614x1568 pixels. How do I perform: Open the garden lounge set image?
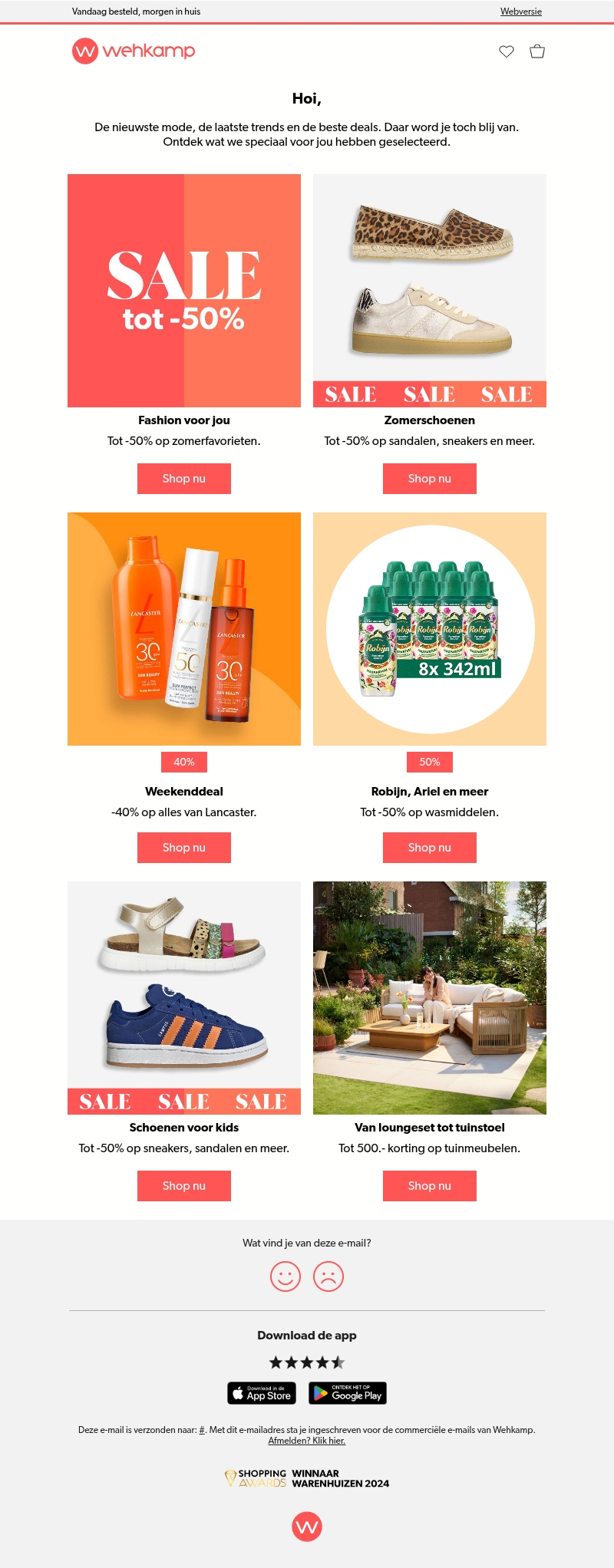(x=430, y=998)
